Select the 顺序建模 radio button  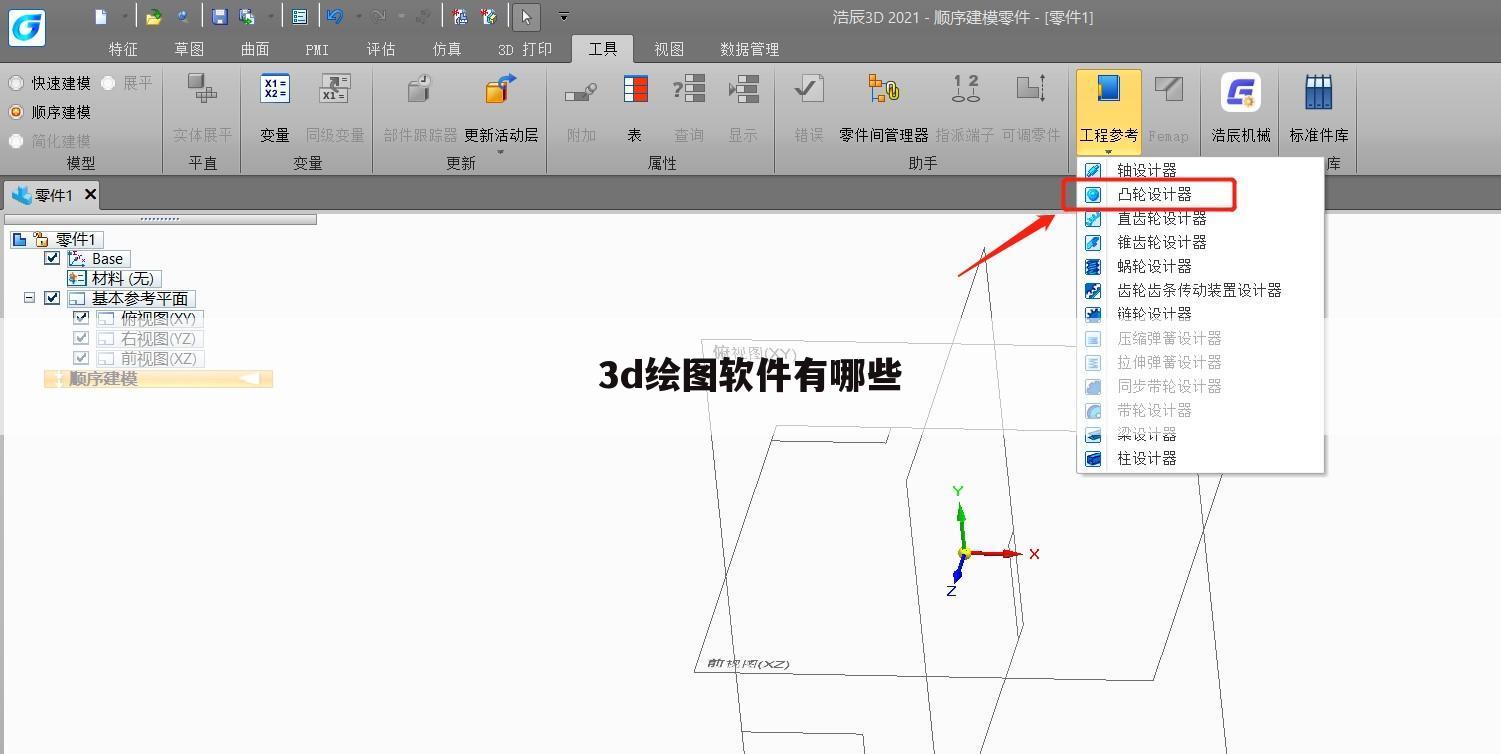pos(16,112)
